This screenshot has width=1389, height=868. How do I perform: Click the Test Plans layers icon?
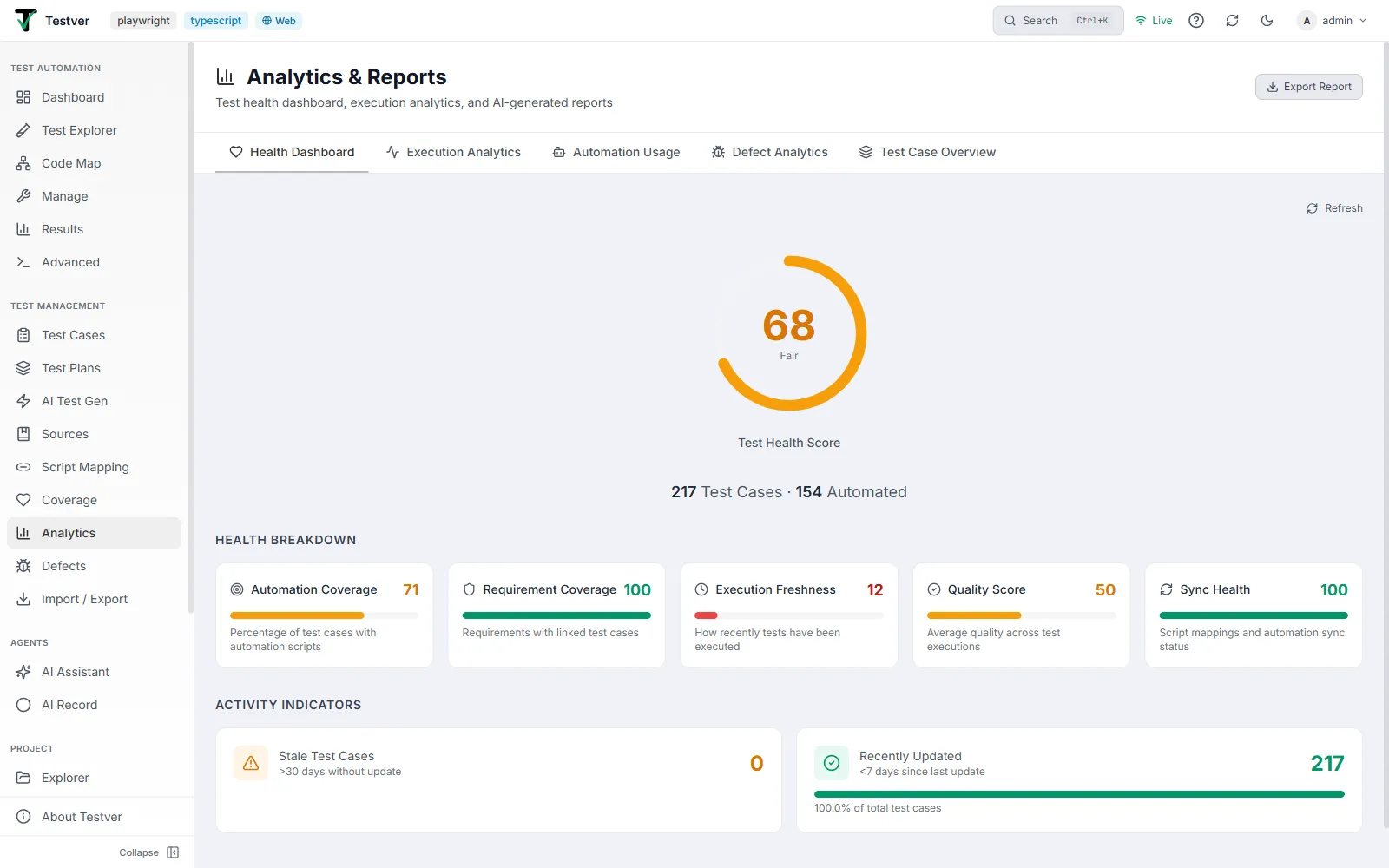click(x=23, y=368)
